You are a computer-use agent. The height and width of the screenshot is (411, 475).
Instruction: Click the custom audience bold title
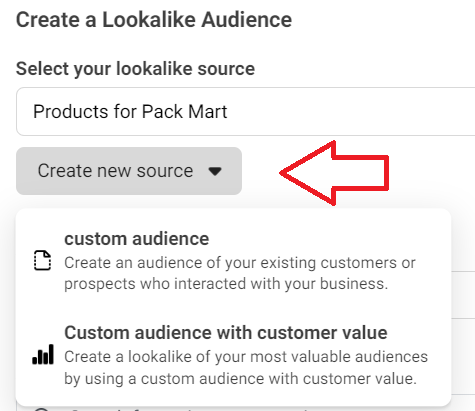pyautogui.click(x=137, y=239)
